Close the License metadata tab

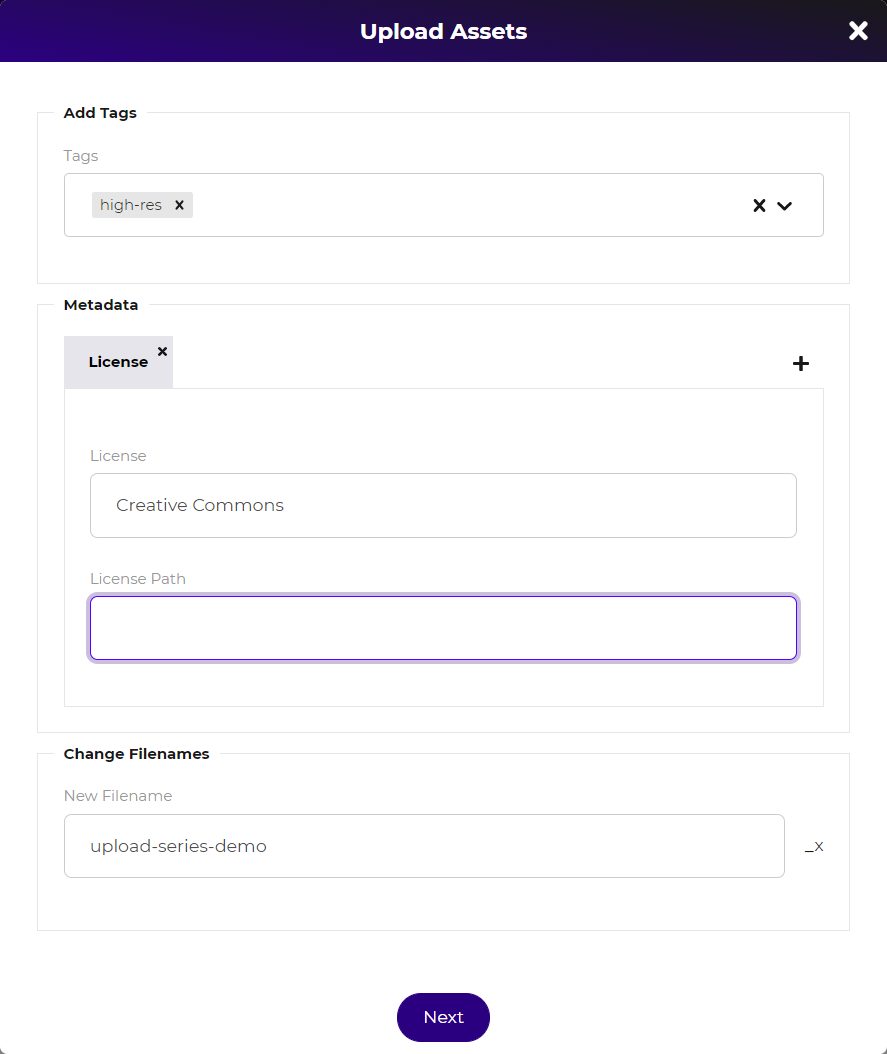click(x=163, y=351)
